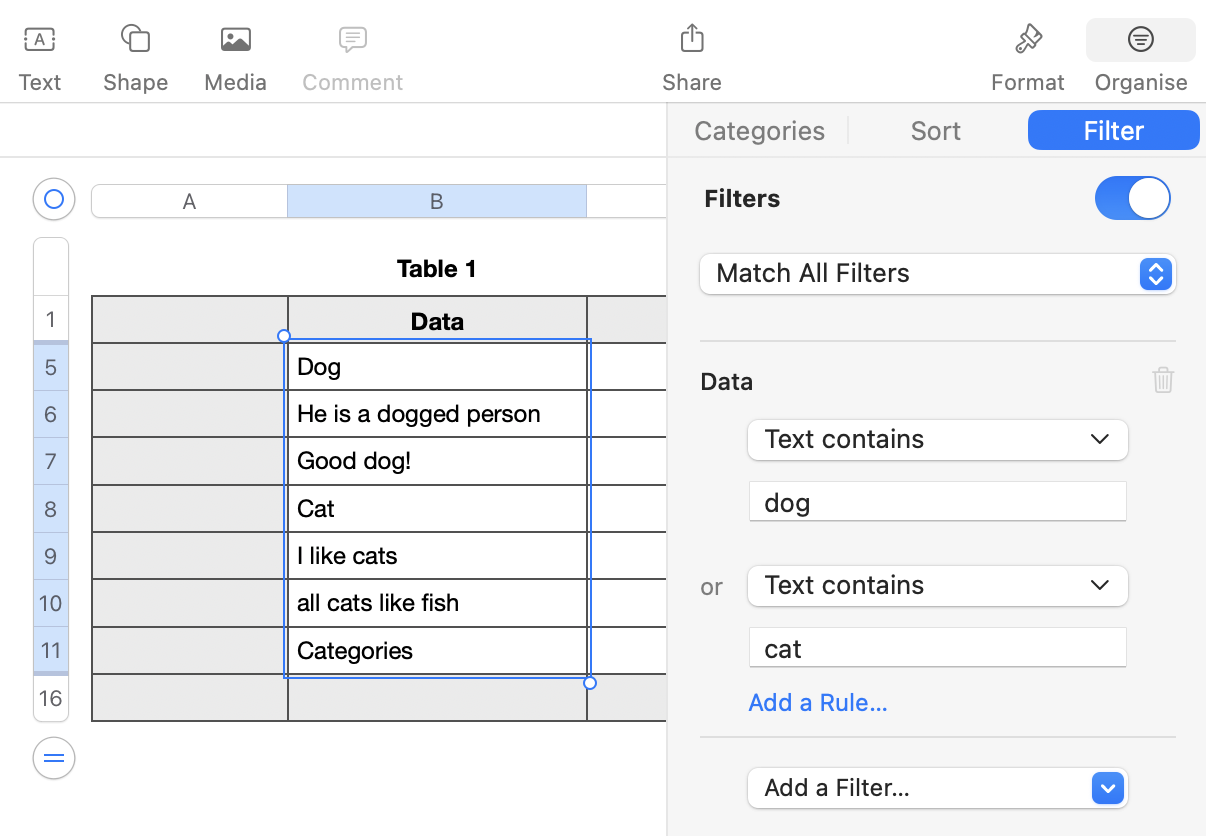The height and width of the screenshot is (836, 1206).
Task: Click the Add a Rule link
Action: click(x=817, y=703)
